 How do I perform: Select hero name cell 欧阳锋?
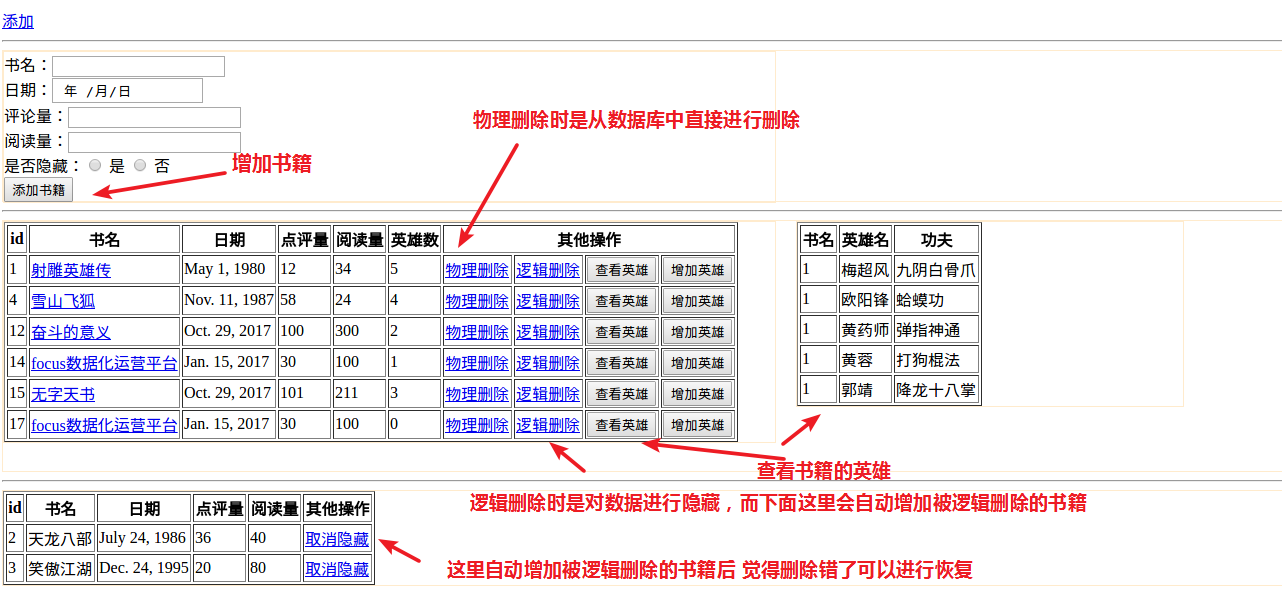865,300
